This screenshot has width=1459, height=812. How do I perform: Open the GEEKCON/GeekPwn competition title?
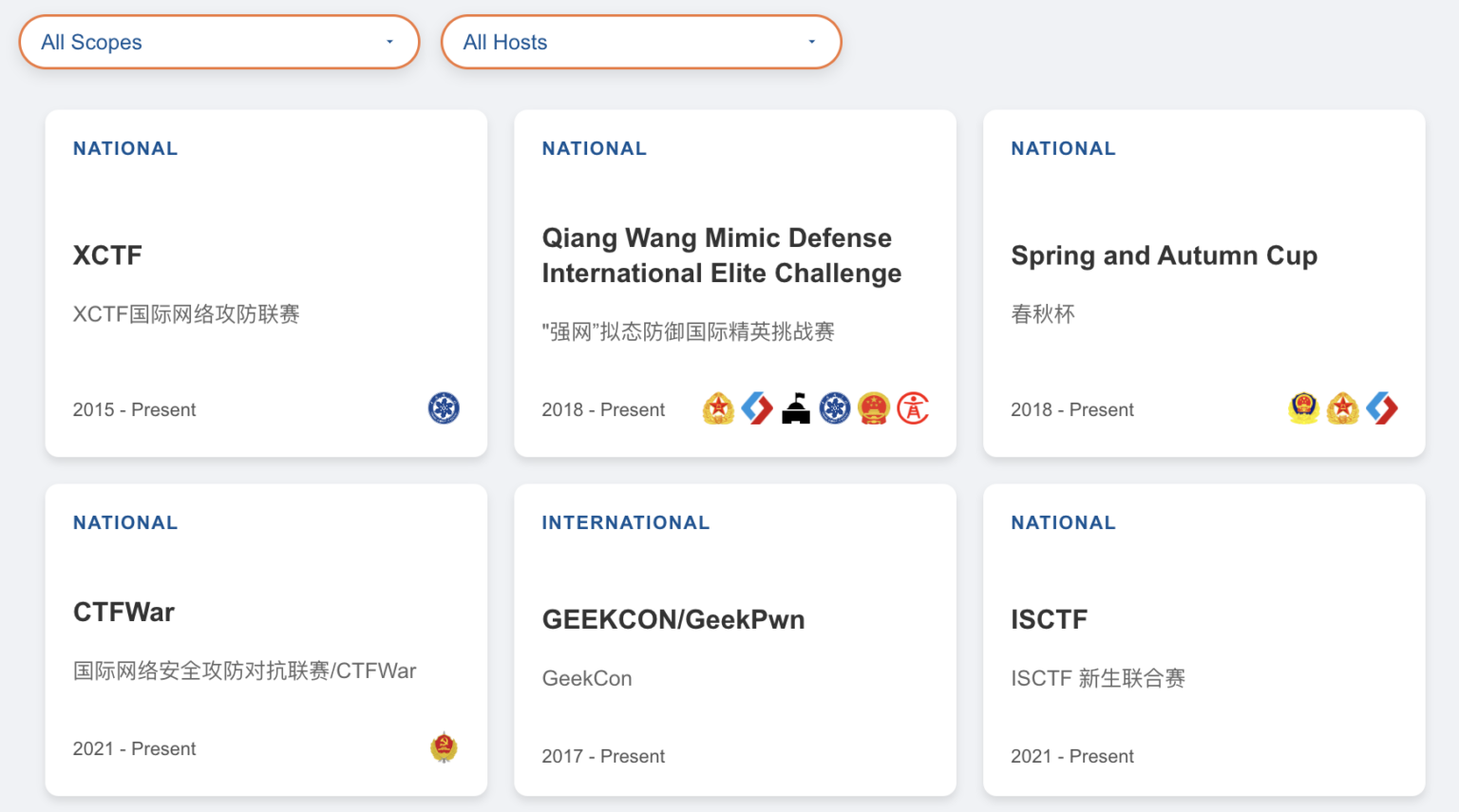(673, 619)
